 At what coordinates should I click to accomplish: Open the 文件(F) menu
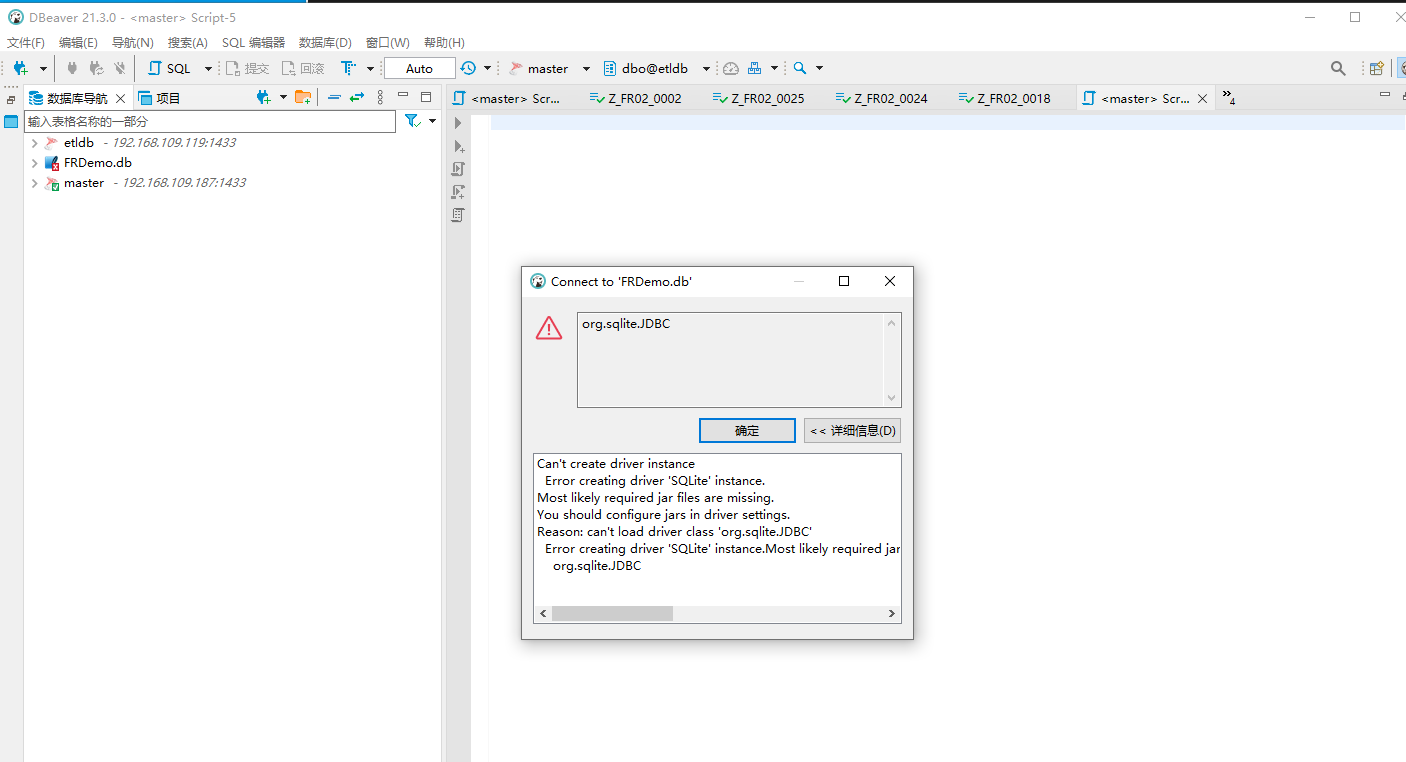tap(26, 43)
